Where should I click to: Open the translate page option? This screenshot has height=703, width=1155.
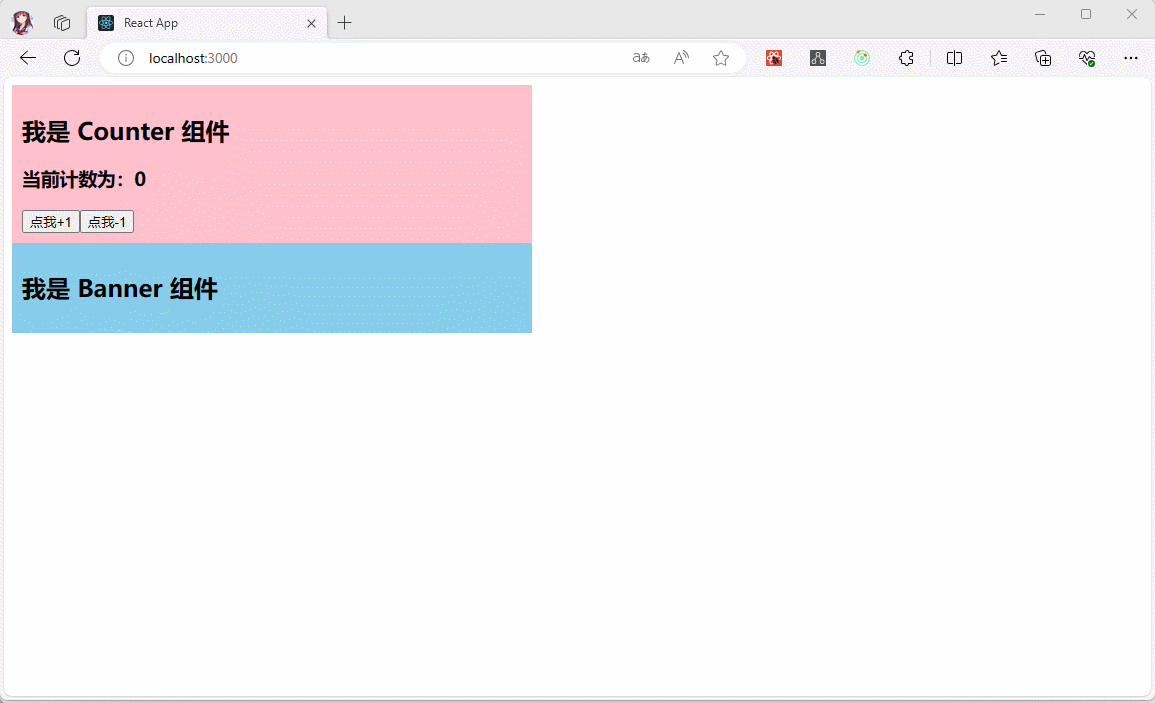641,58
